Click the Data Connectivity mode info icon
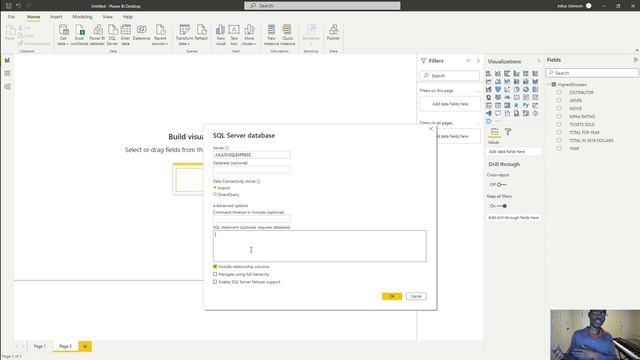This screenshot has height=360, width=640. point(258,181)
